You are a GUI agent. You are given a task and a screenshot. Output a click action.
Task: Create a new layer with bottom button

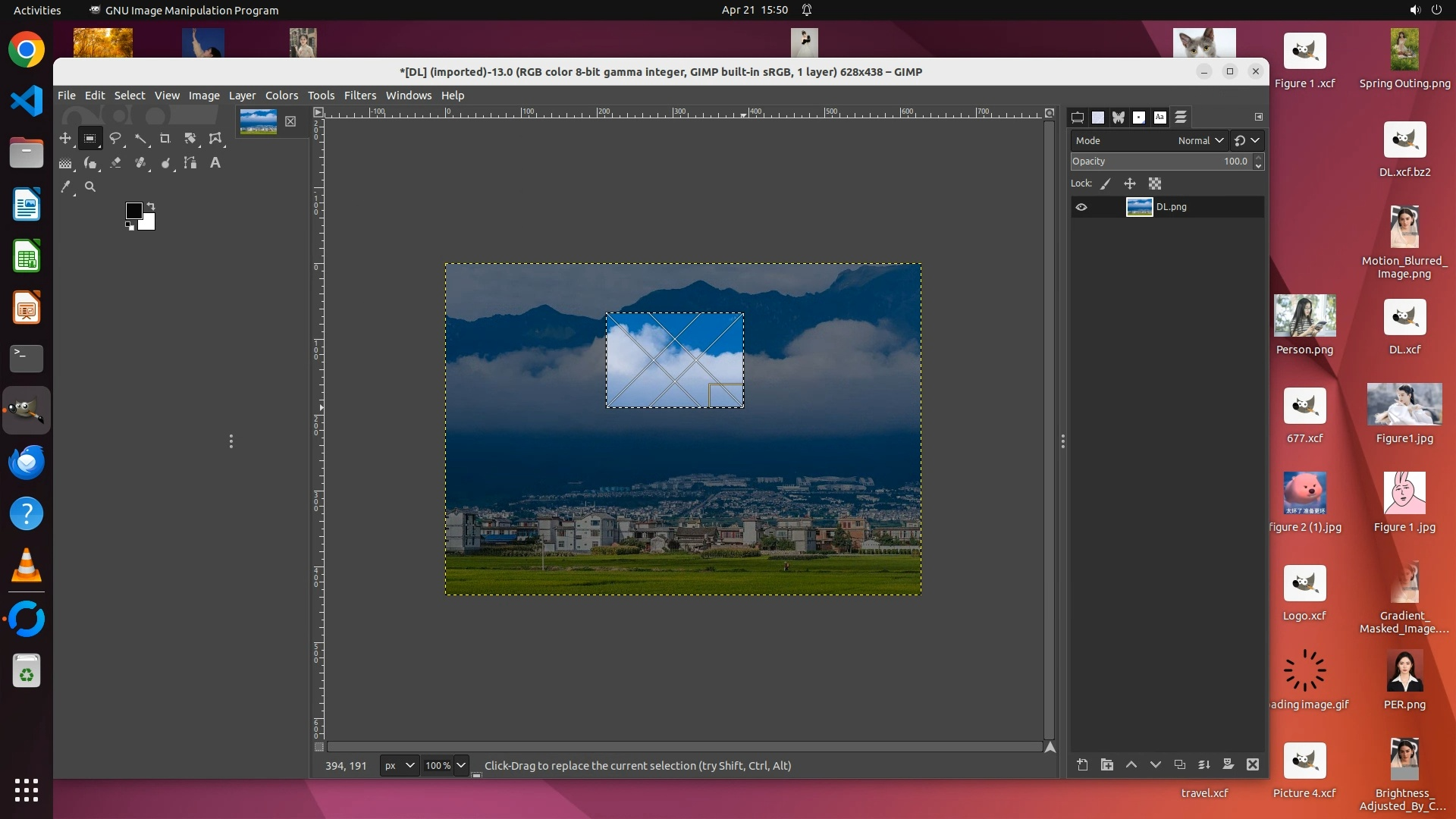1082,765
